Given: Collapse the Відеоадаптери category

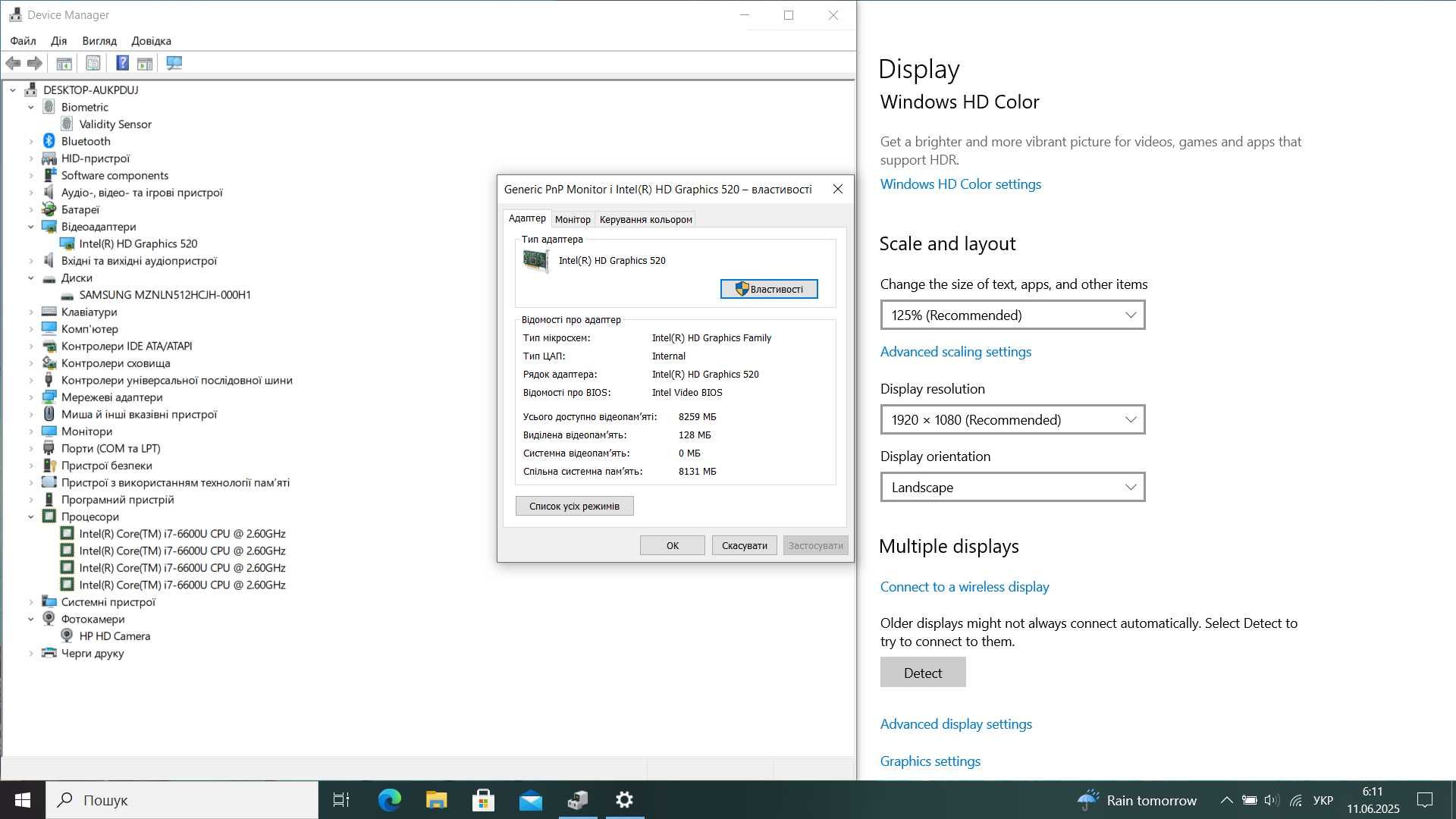Looking at the screenshot, I should click(x=31, y=227).
